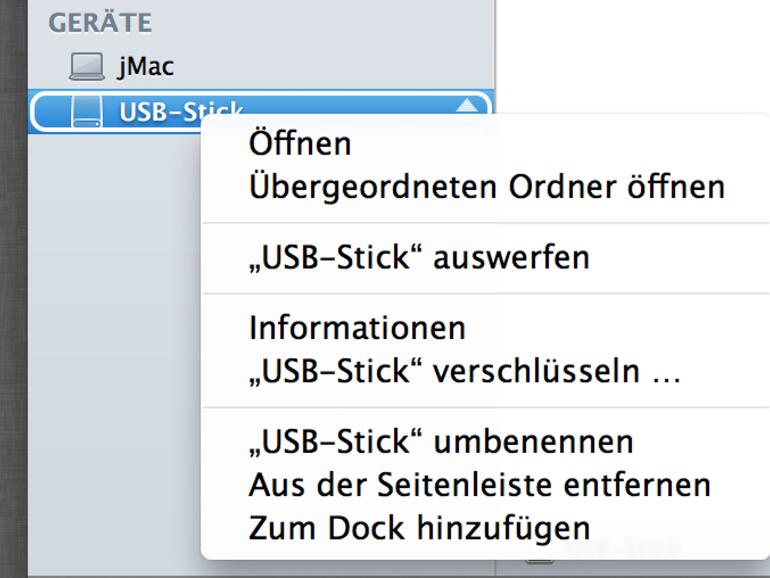770x578 pixels.
Task: Click the jMac computer icon
Action: (87, 67)
